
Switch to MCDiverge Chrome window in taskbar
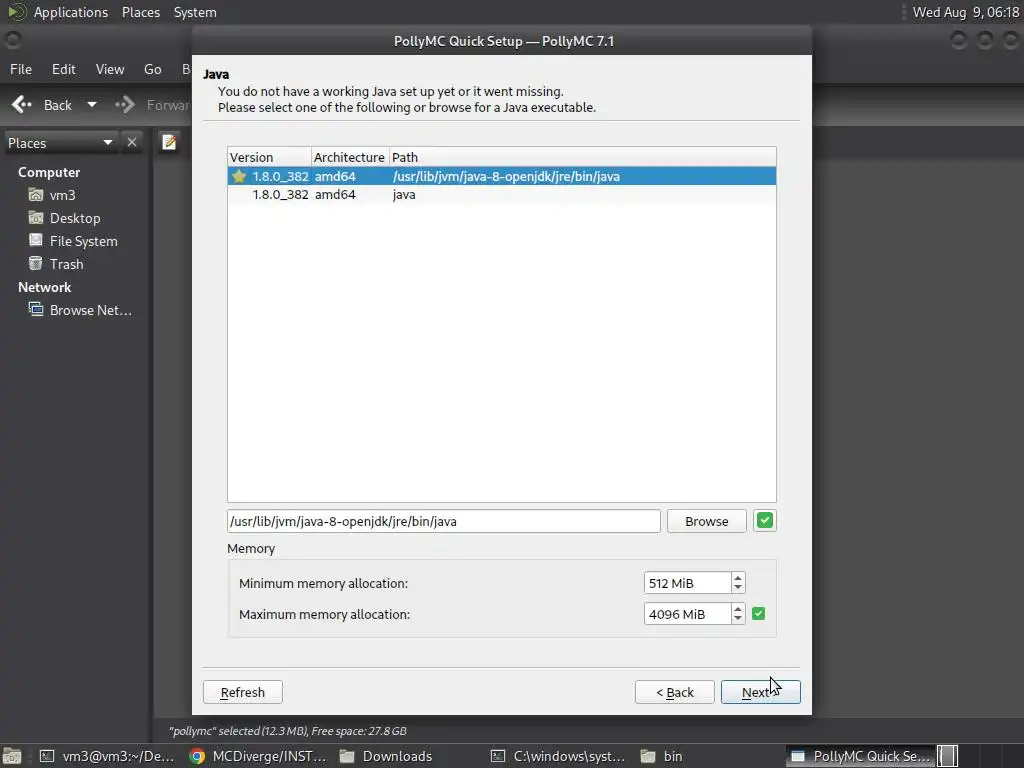257,756
